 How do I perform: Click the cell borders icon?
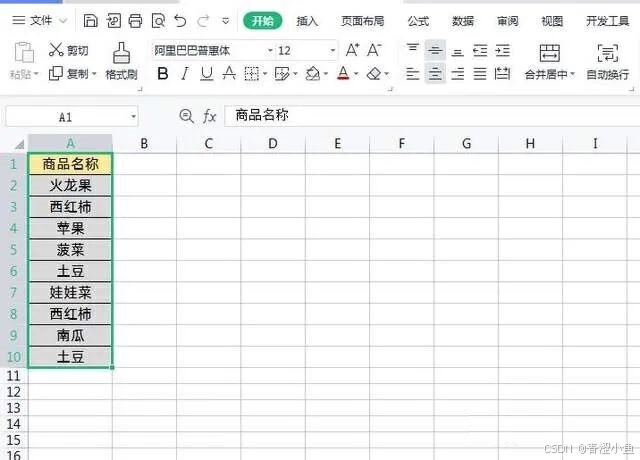[251, 74]
